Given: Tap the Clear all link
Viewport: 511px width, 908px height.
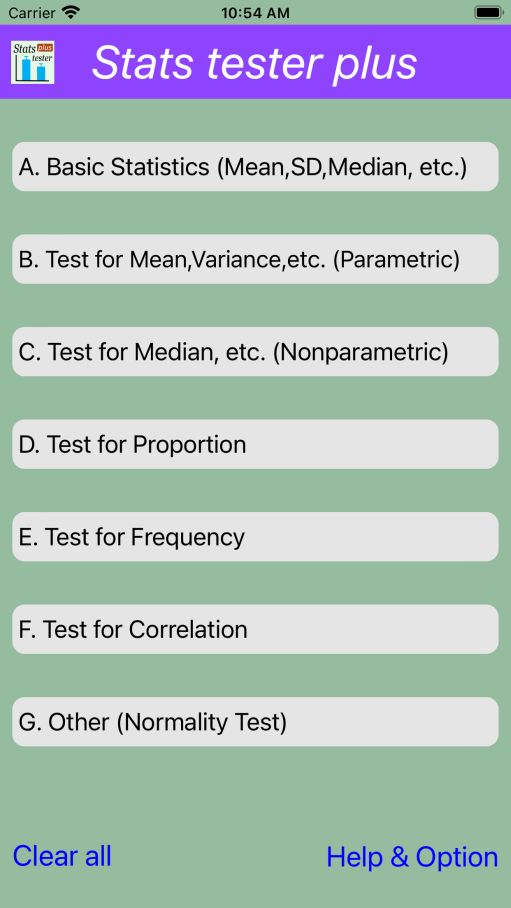Looking at the screenshot, I should [62, 856].
